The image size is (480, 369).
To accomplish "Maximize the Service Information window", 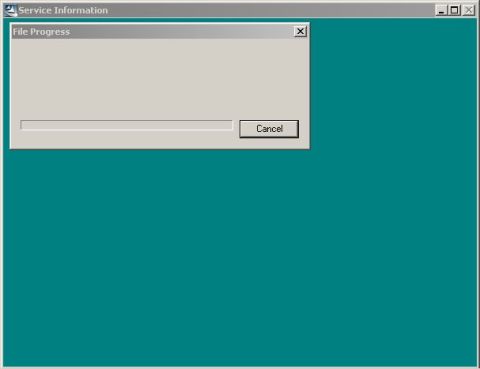I will (x=454, y=10).
